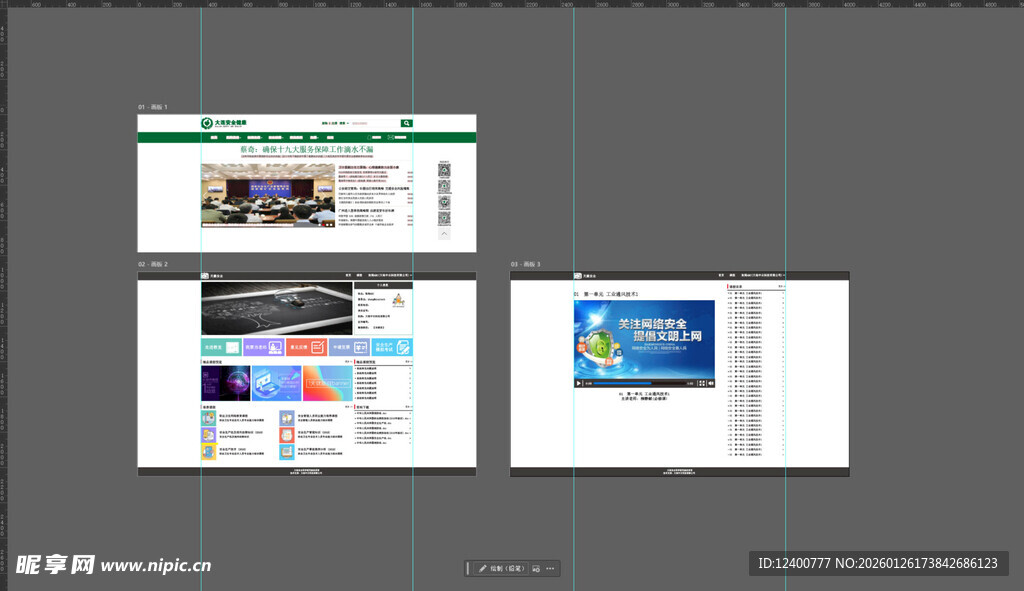The image size is (1024, 591).
Task: Click the cartoon avatar in profile panel
Action: 397,299
